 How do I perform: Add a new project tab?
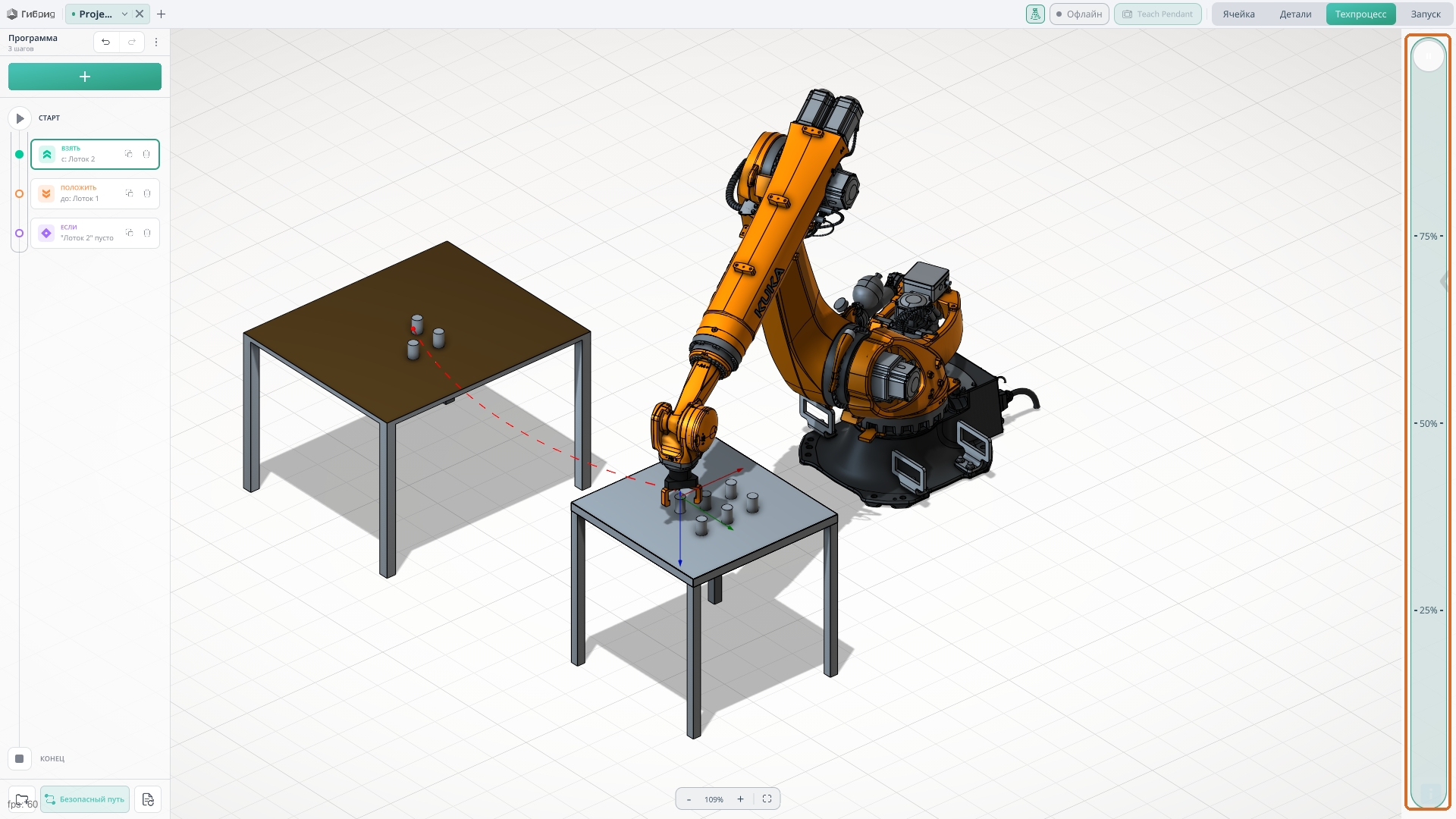[161, 14]
